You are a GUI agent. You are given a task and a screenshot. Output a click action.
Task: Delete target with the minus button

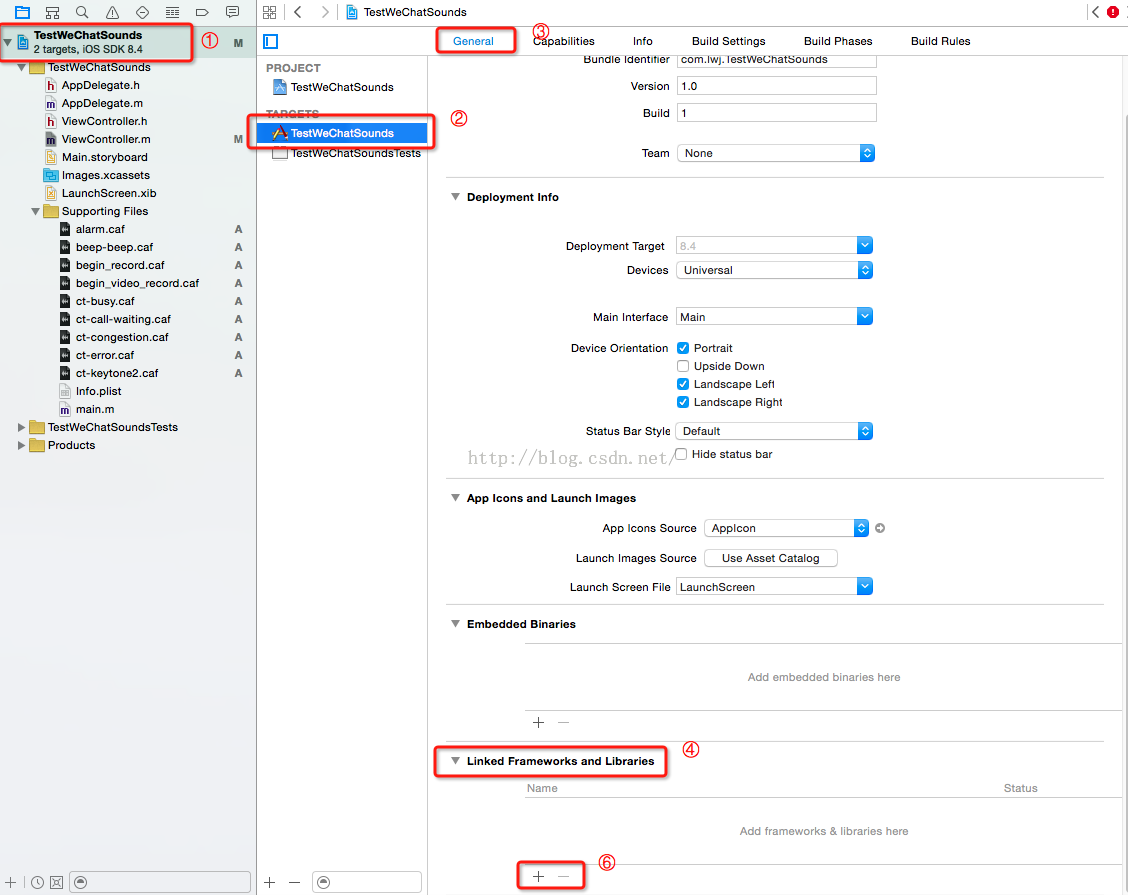click(x=294, y=882)
